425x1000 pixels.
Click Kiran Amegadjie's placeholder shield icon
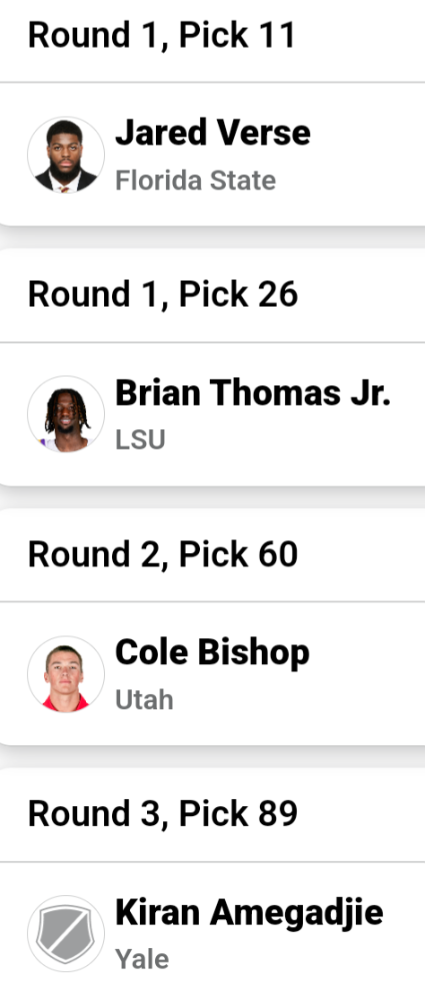pyautogui.click(x=66, y=934)
